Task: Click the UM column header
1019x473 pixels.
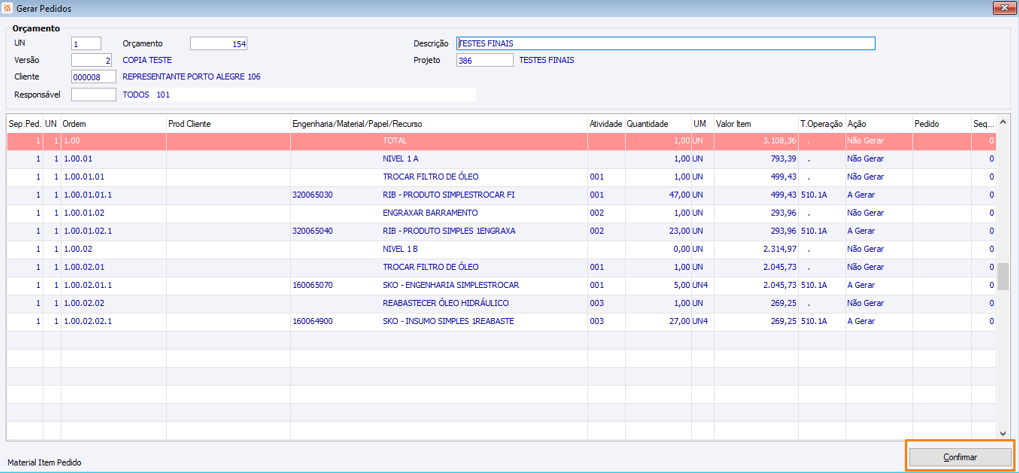Action: (702, 123)
